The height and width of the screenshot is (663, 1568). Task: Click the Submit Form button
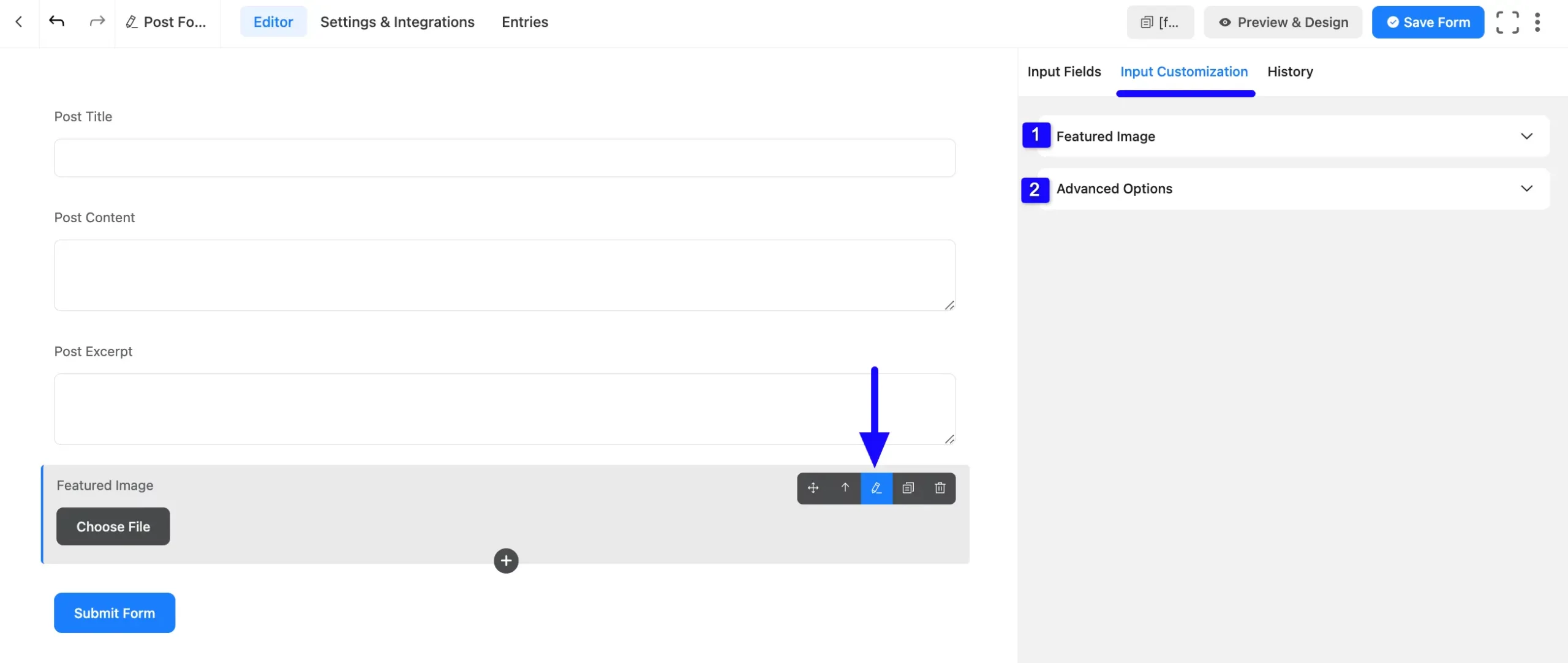point(115,613)
